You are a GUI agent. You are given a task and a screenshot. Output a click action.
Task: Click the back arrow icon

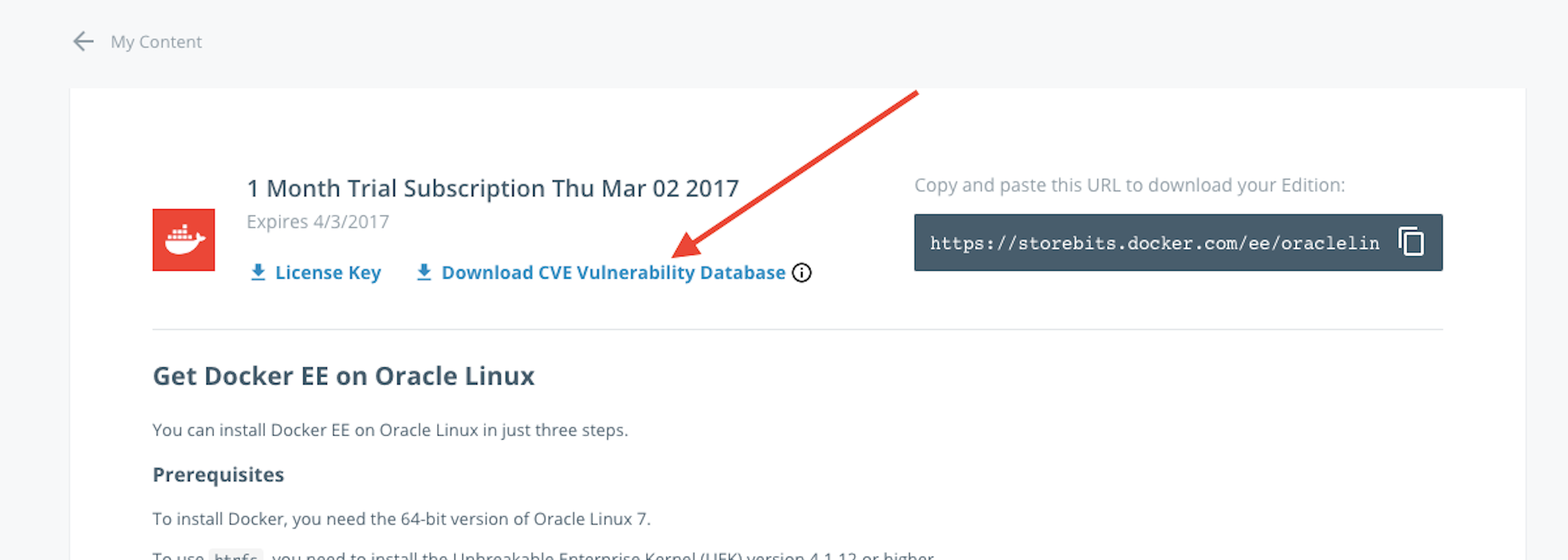(83, 42)
